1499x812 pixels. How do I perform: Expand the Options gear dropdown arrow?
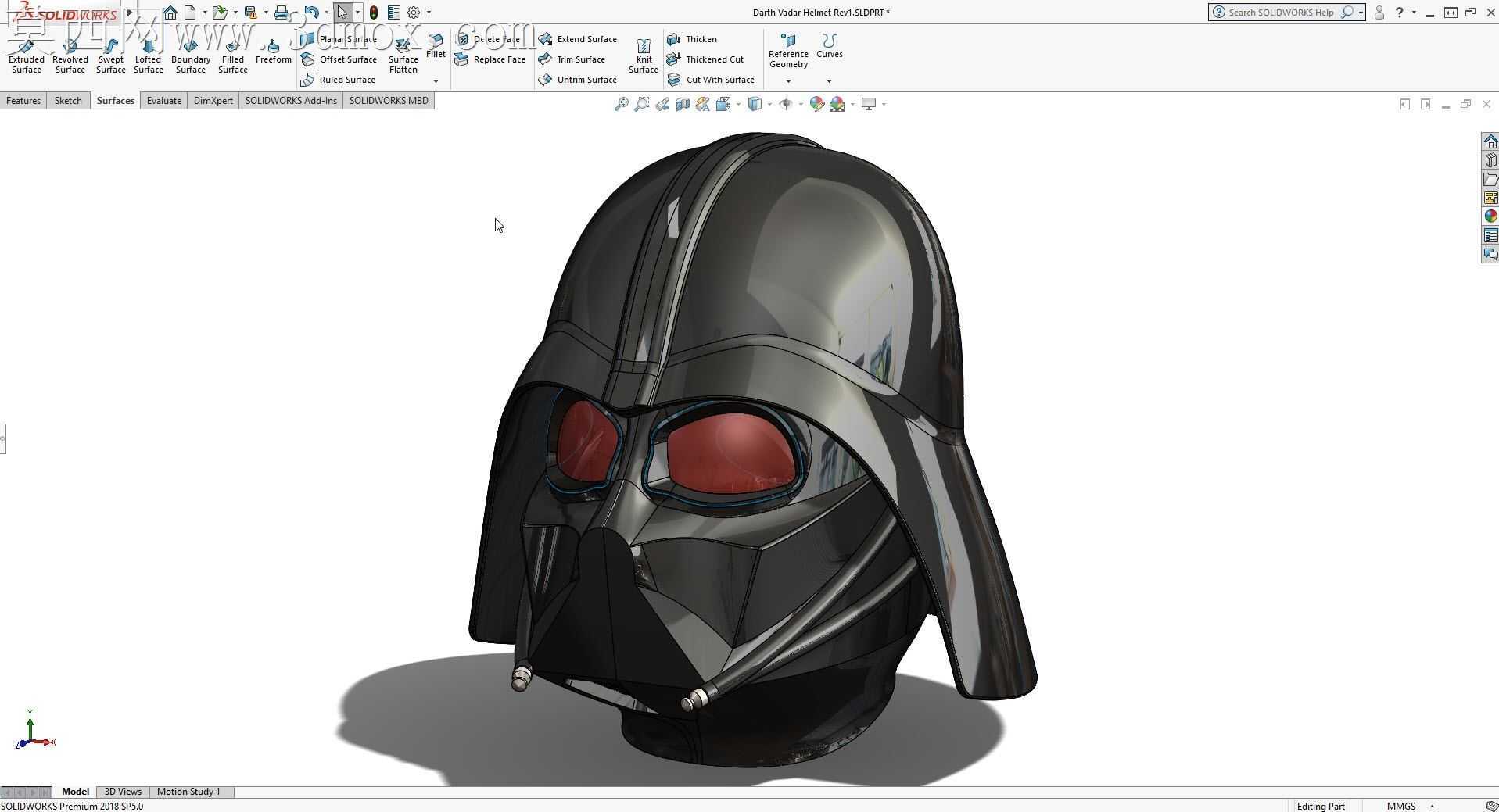(x=429, y=13)
